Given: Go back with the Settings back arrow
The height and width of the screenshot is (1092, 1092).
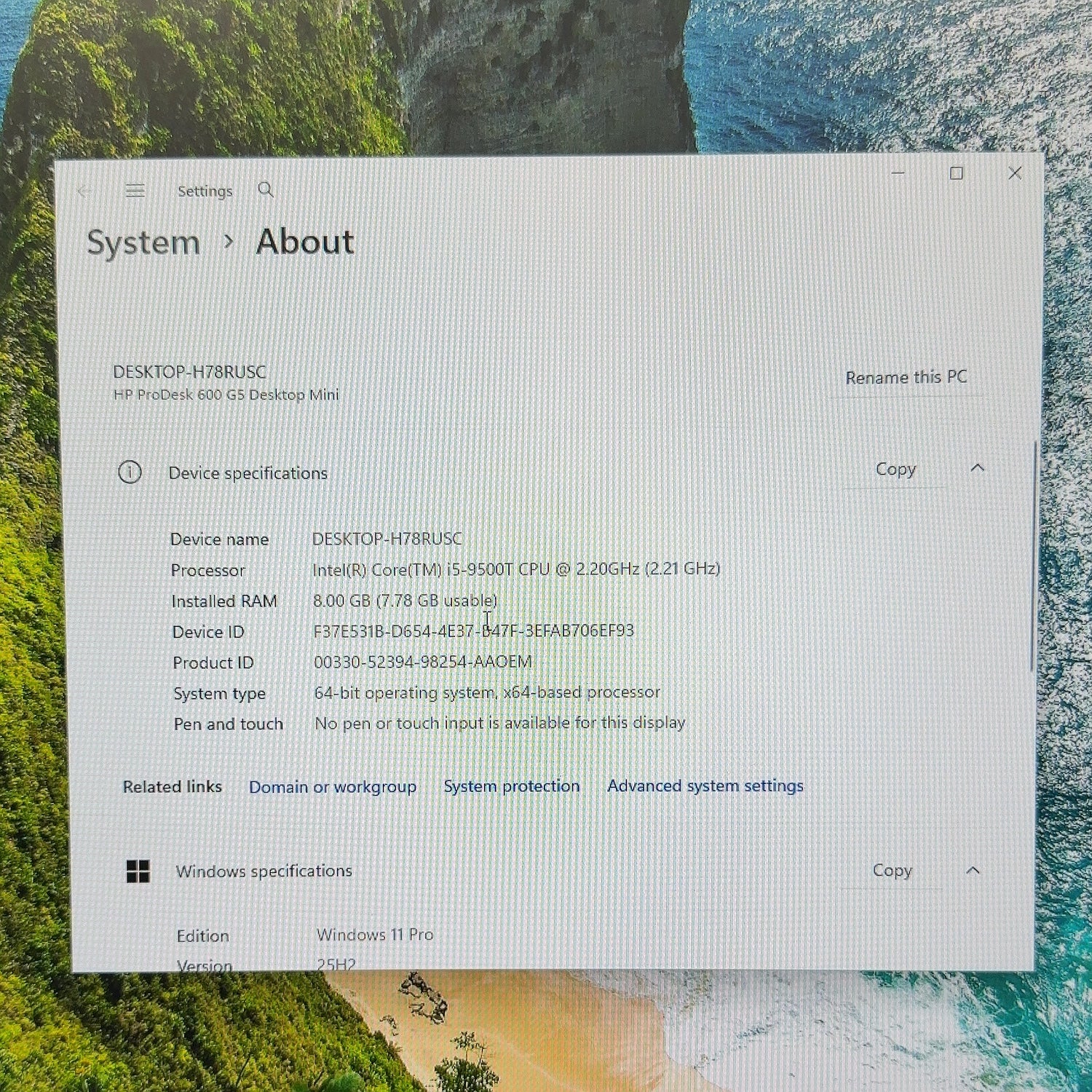Looking at the screenshot, I should pos(84,191).
